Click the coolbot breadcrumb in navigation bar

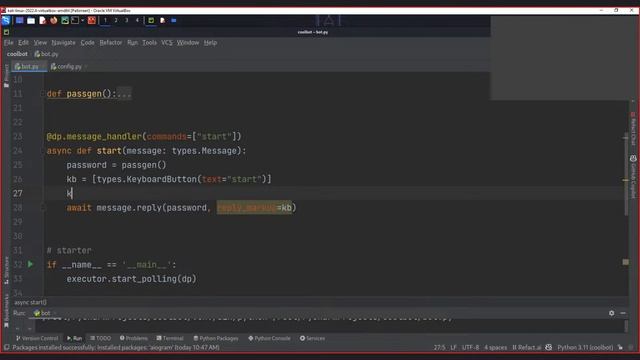point(17,54)
